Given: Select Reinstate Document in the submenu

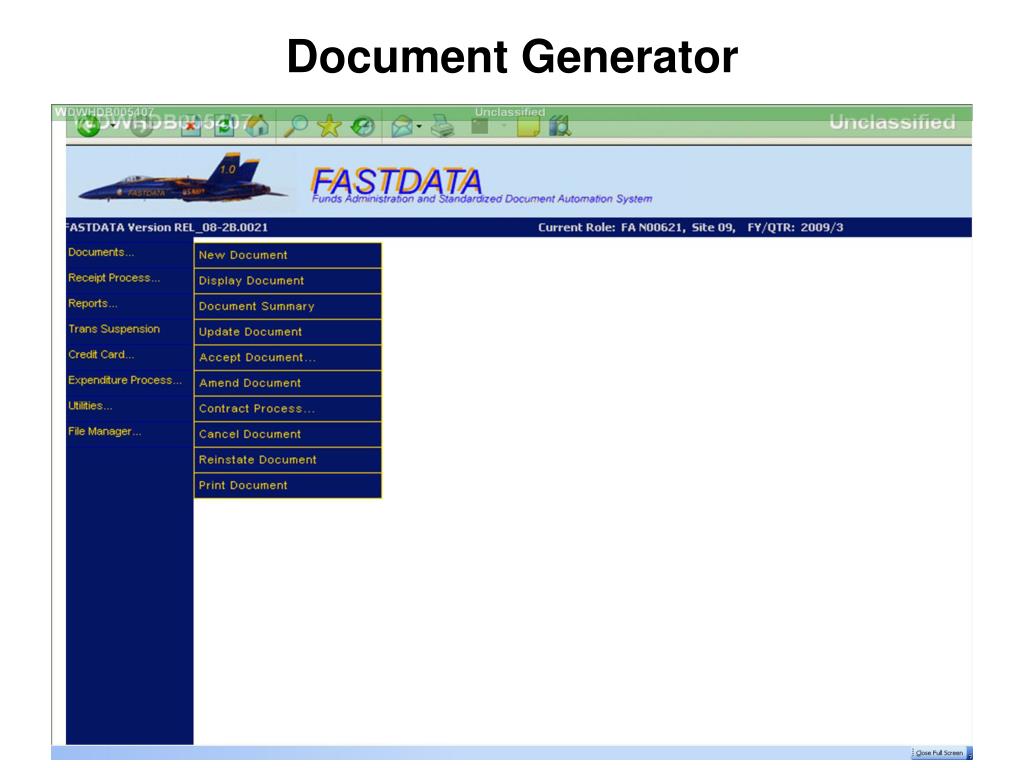Looking at the screenshot, I should point(288,460).
